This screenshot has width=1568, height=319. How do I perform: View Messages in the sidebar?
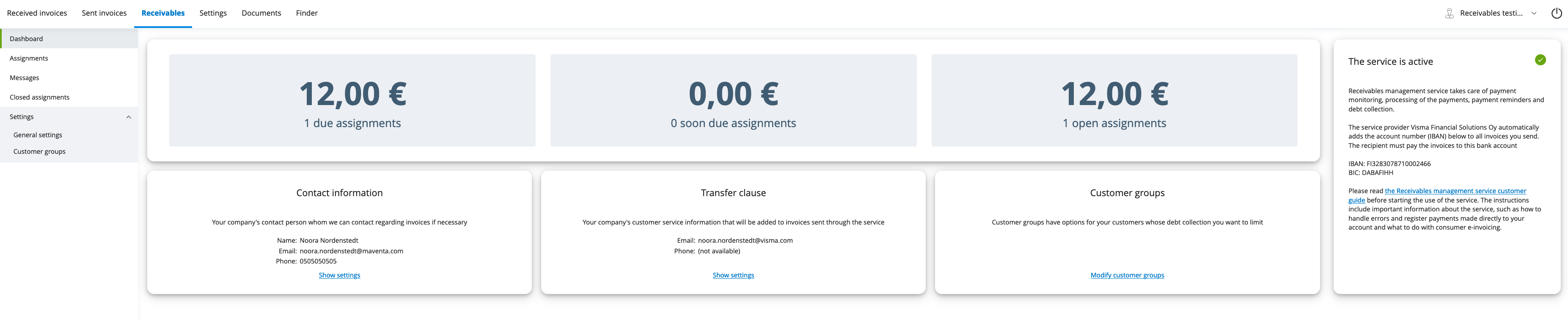coord(25,78)
